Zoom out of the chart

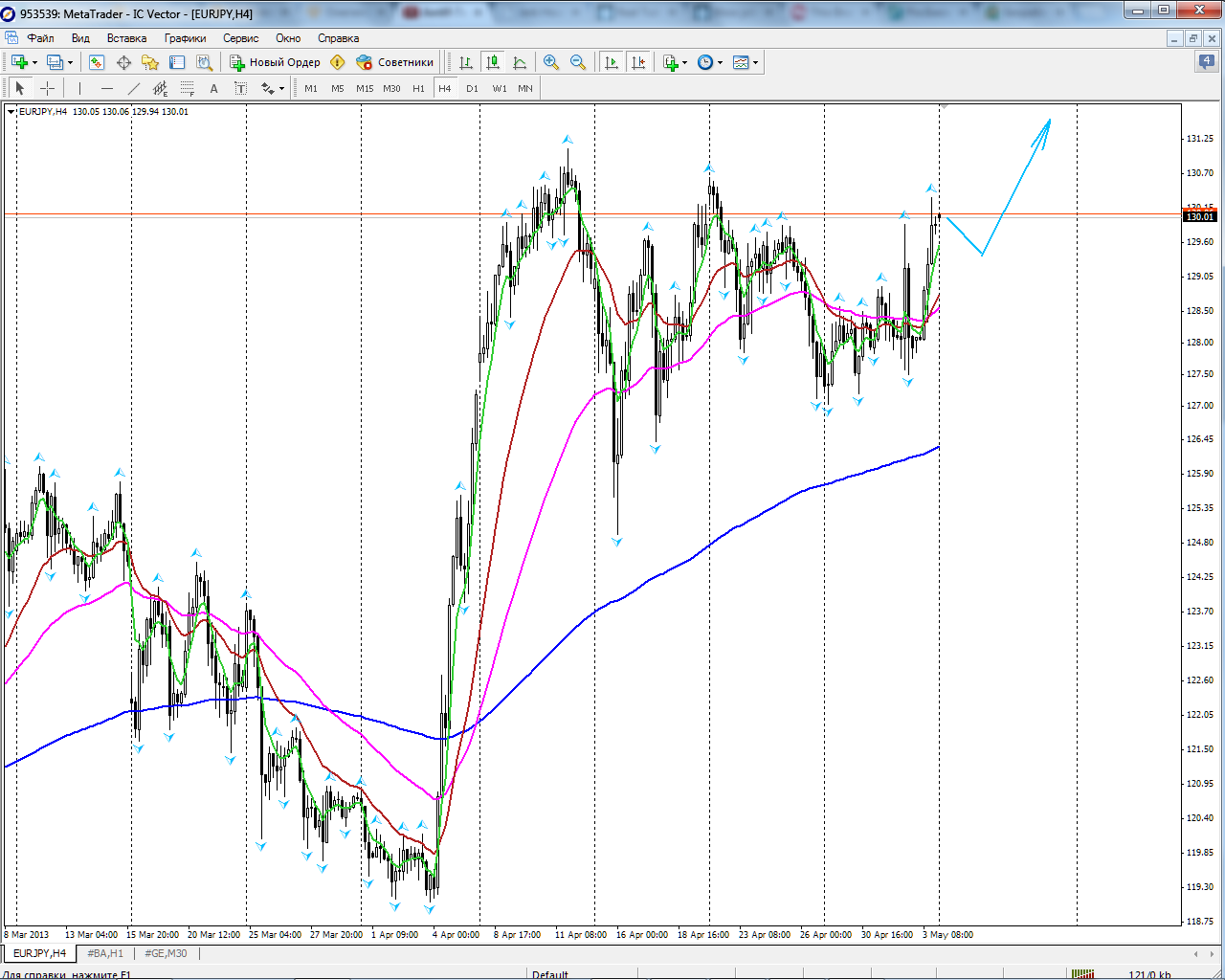pyautogui.click(x=578, y=62)
